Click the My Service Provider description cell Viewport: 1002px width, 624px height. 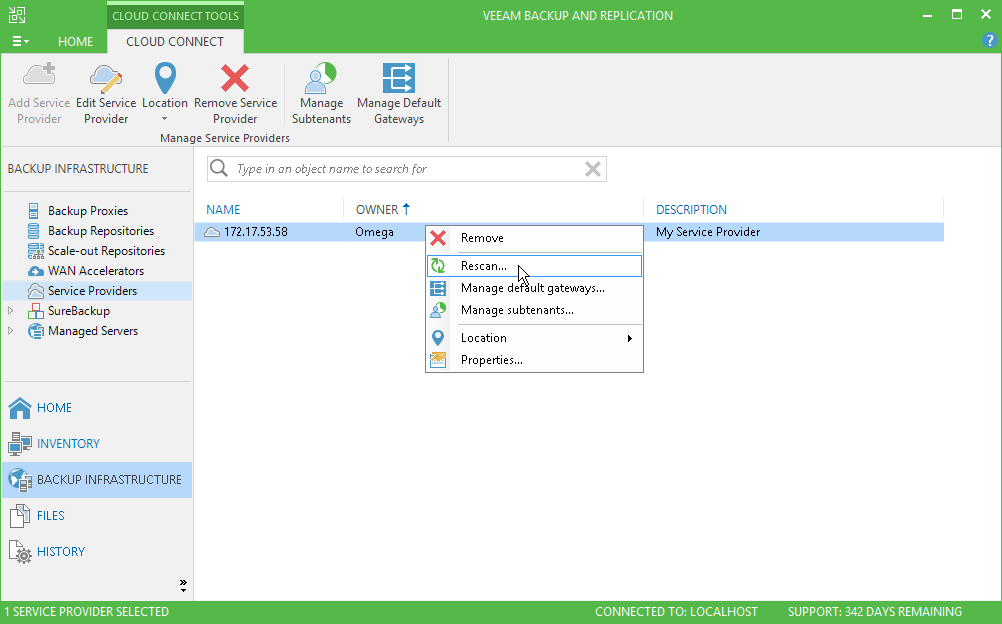coord(708,232)
